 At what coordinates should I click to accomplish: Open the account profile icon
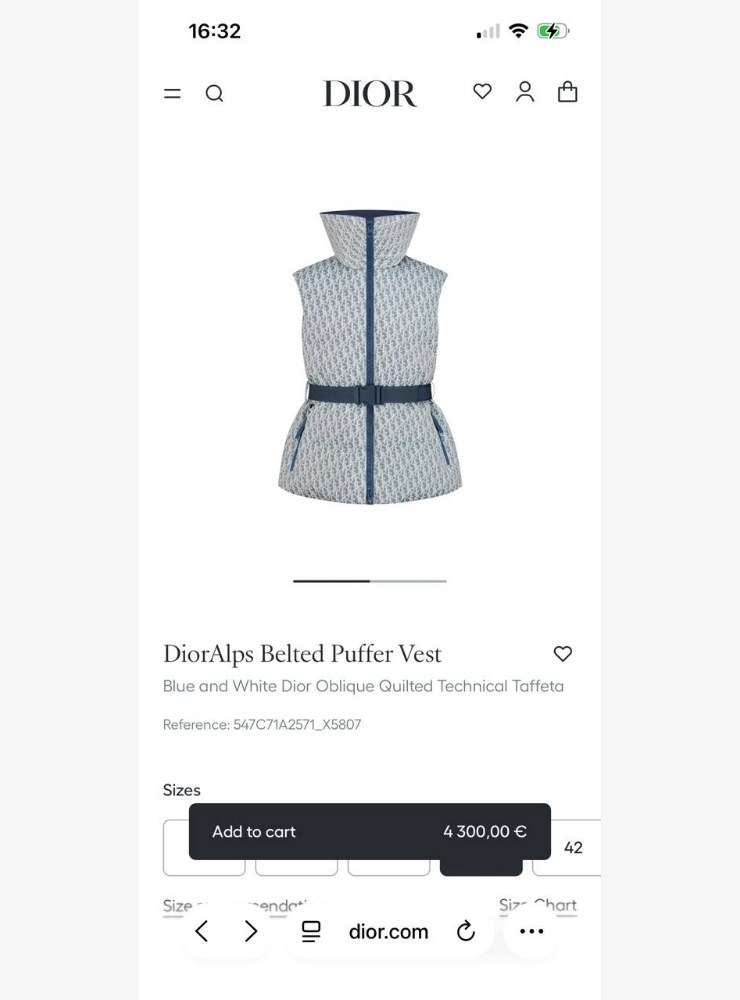(525, 92)
